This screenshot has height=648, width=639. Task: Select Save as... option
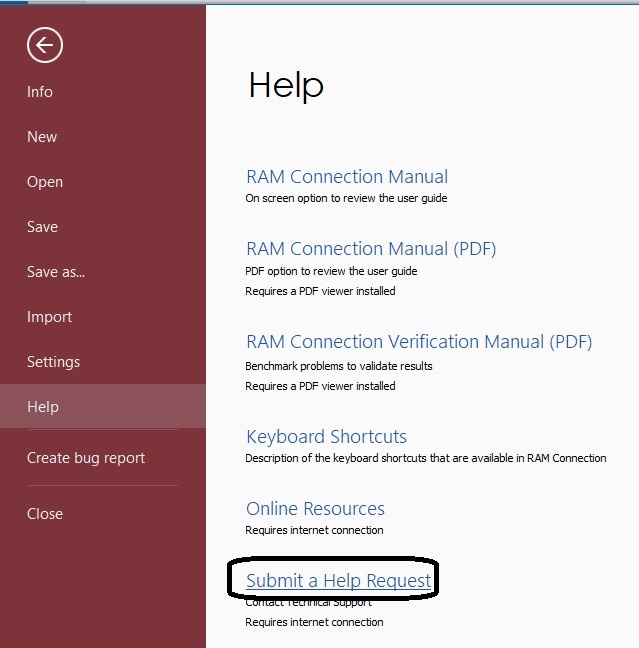coord(56,272)
